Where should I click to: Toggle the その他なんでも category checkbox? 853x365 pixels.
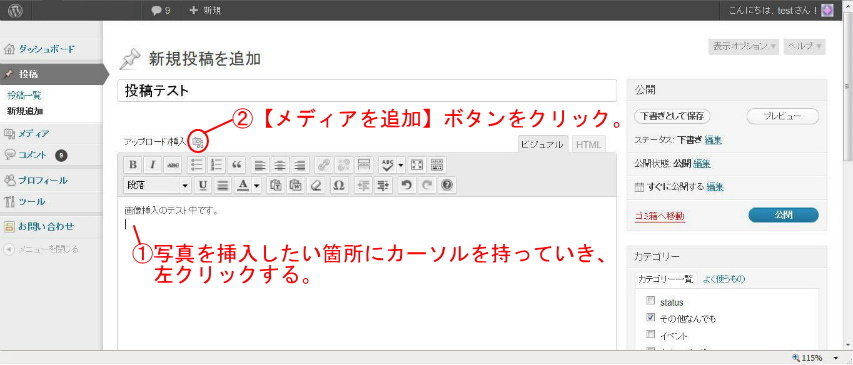650,317
